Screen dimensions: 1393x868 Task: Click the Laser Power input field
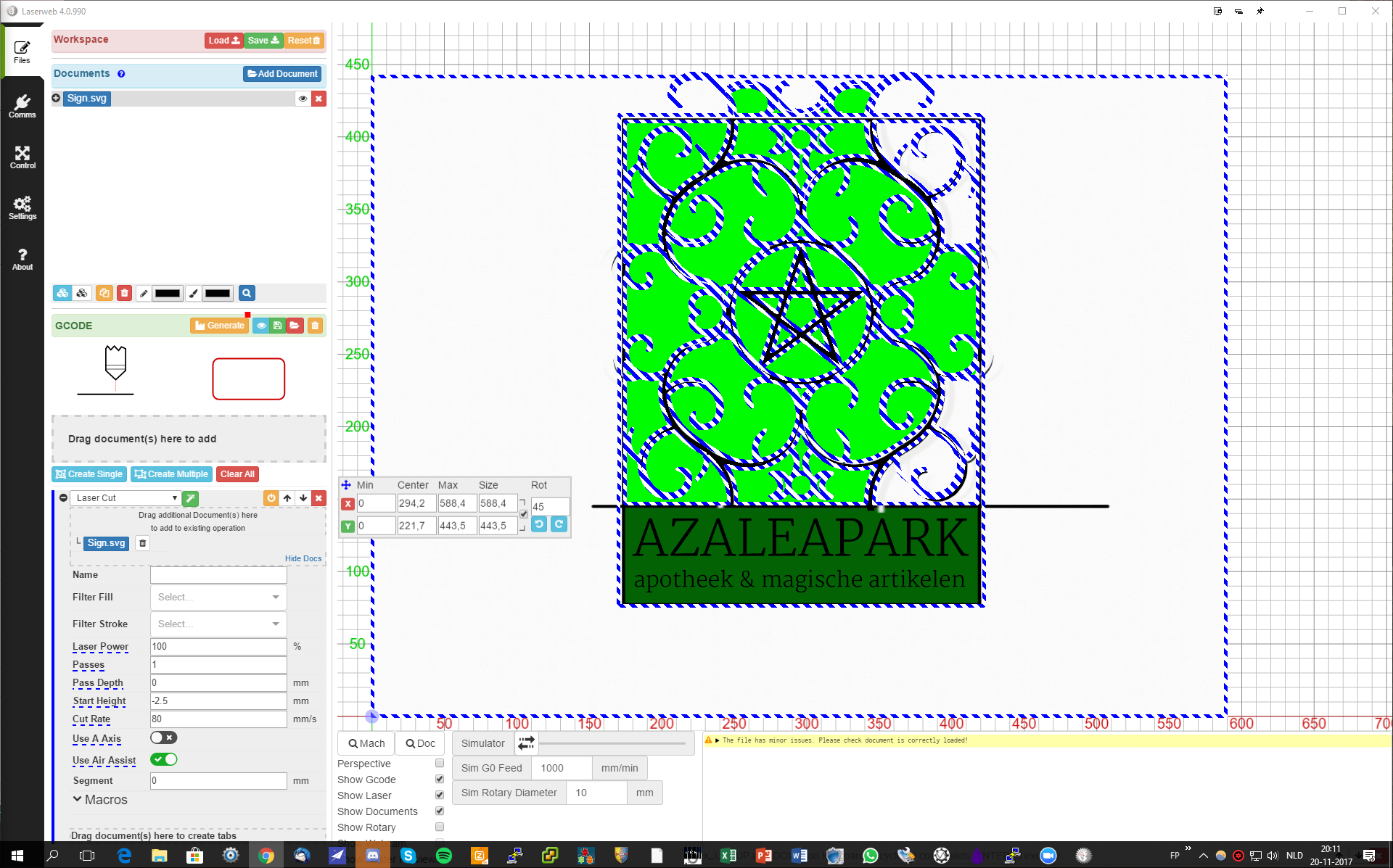[218, 646]
